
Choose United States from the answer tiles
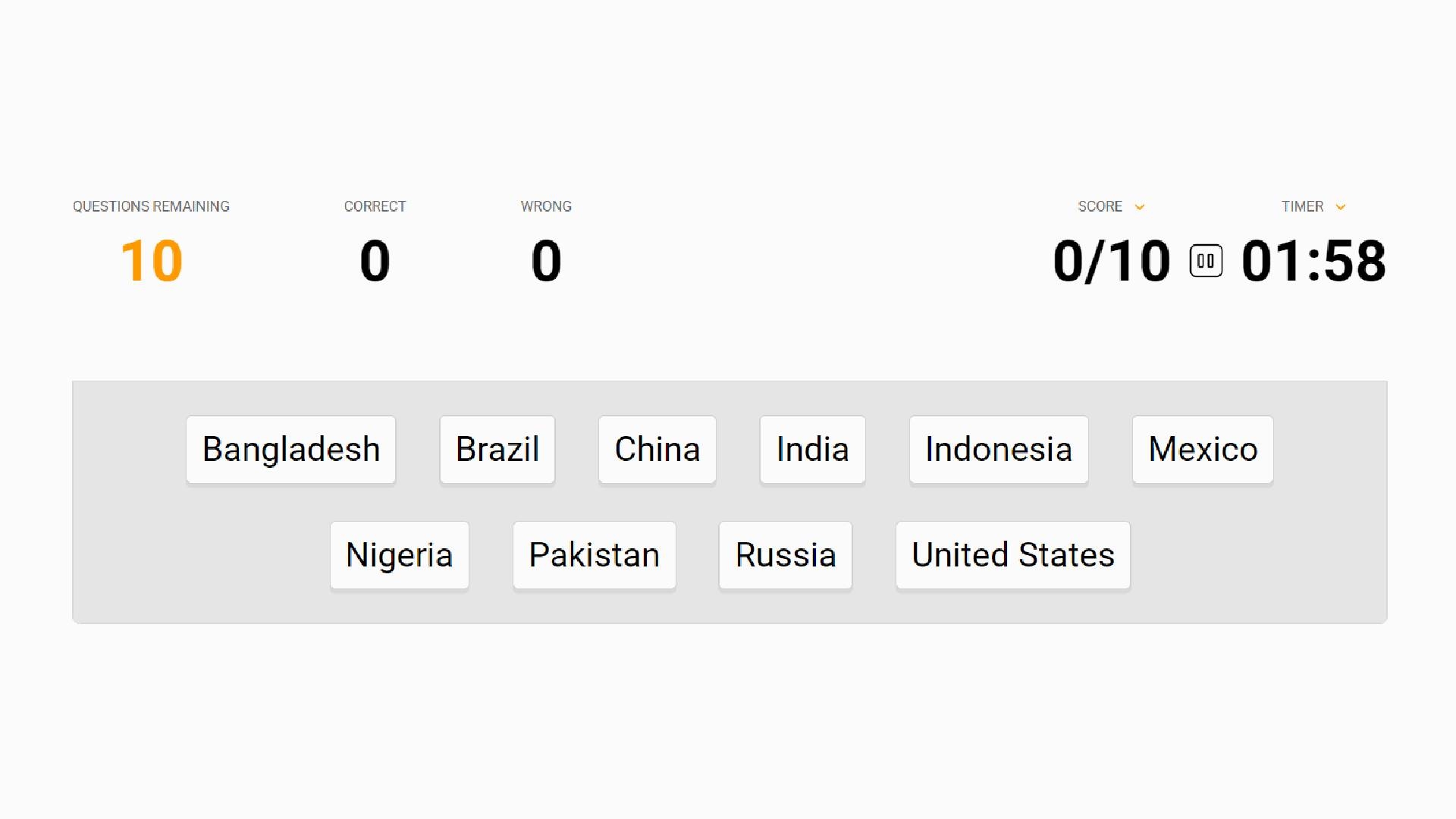[x=1013, y=554]
